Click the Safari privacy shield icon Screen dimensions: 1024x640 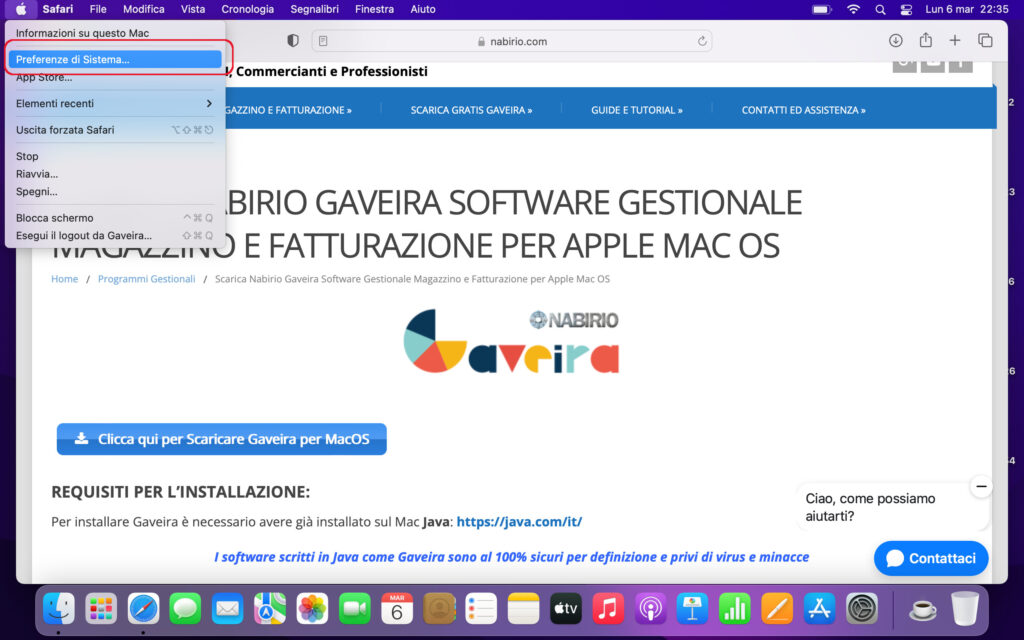point(293,40)
